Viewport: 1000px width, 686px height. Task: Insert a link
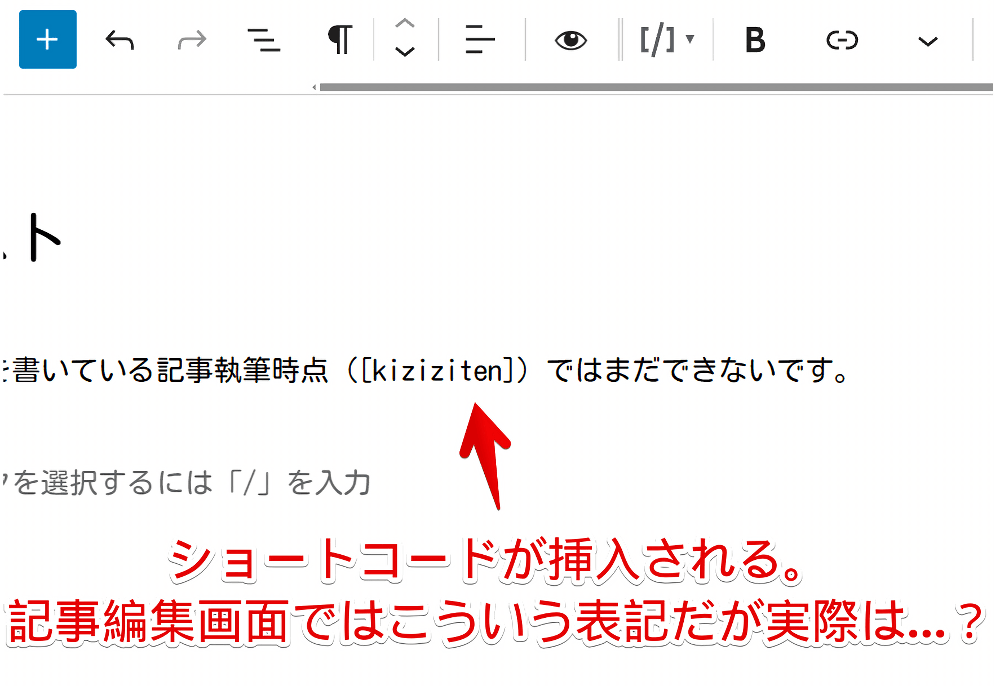842,40
